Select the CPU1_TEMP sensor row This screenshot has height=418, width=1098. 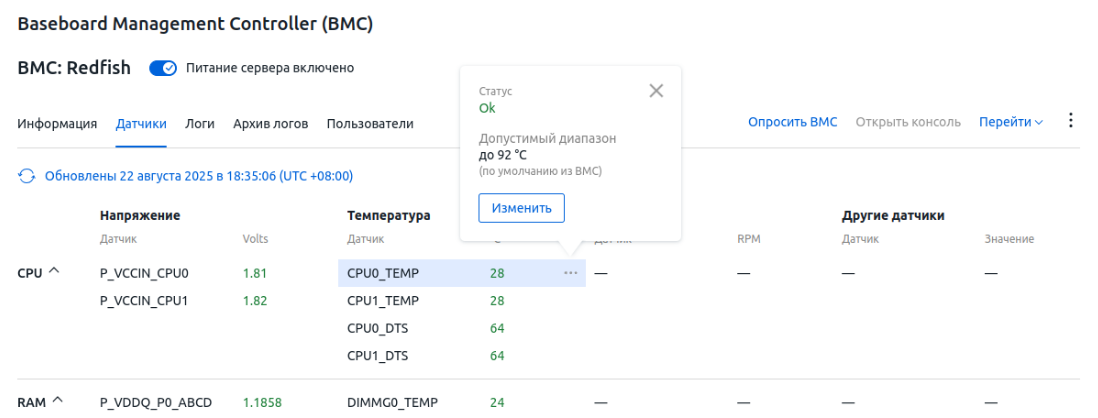[382, 300]
